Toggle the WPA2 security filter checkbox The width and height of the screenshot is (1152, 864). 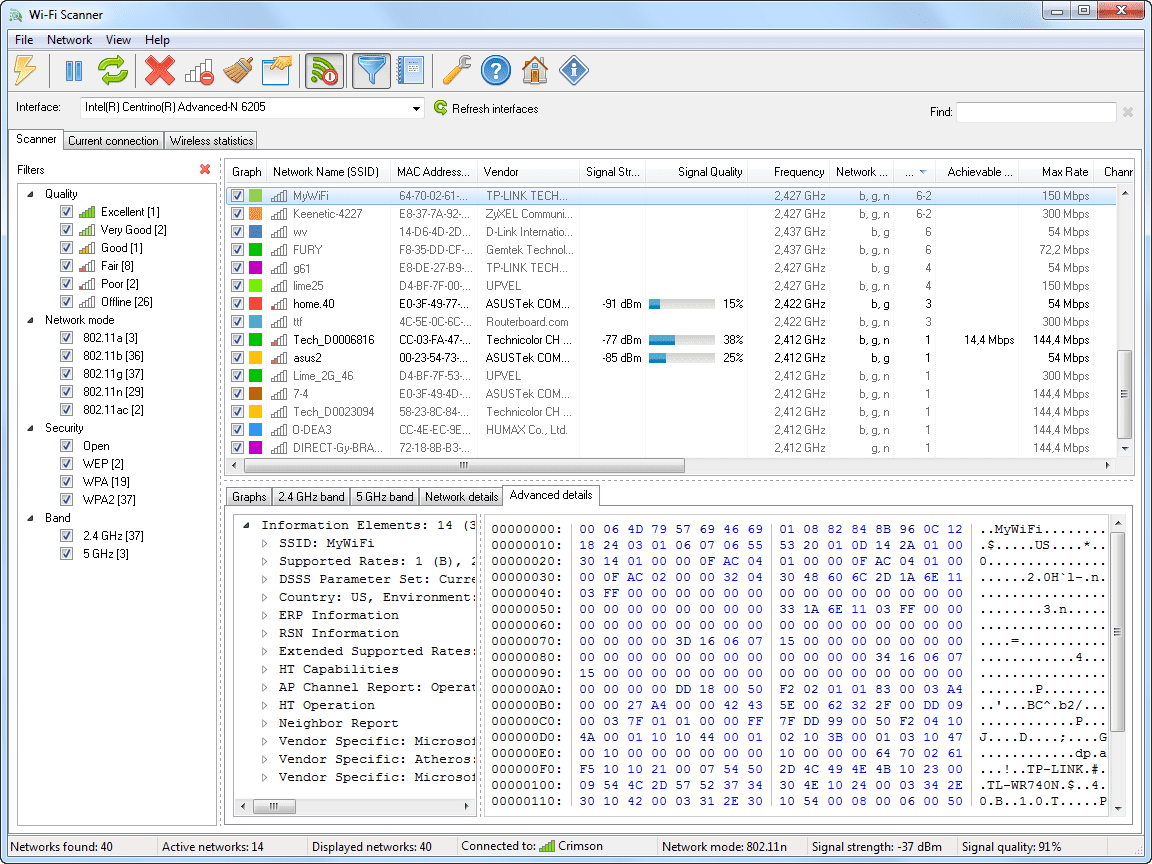coord(66,500)
